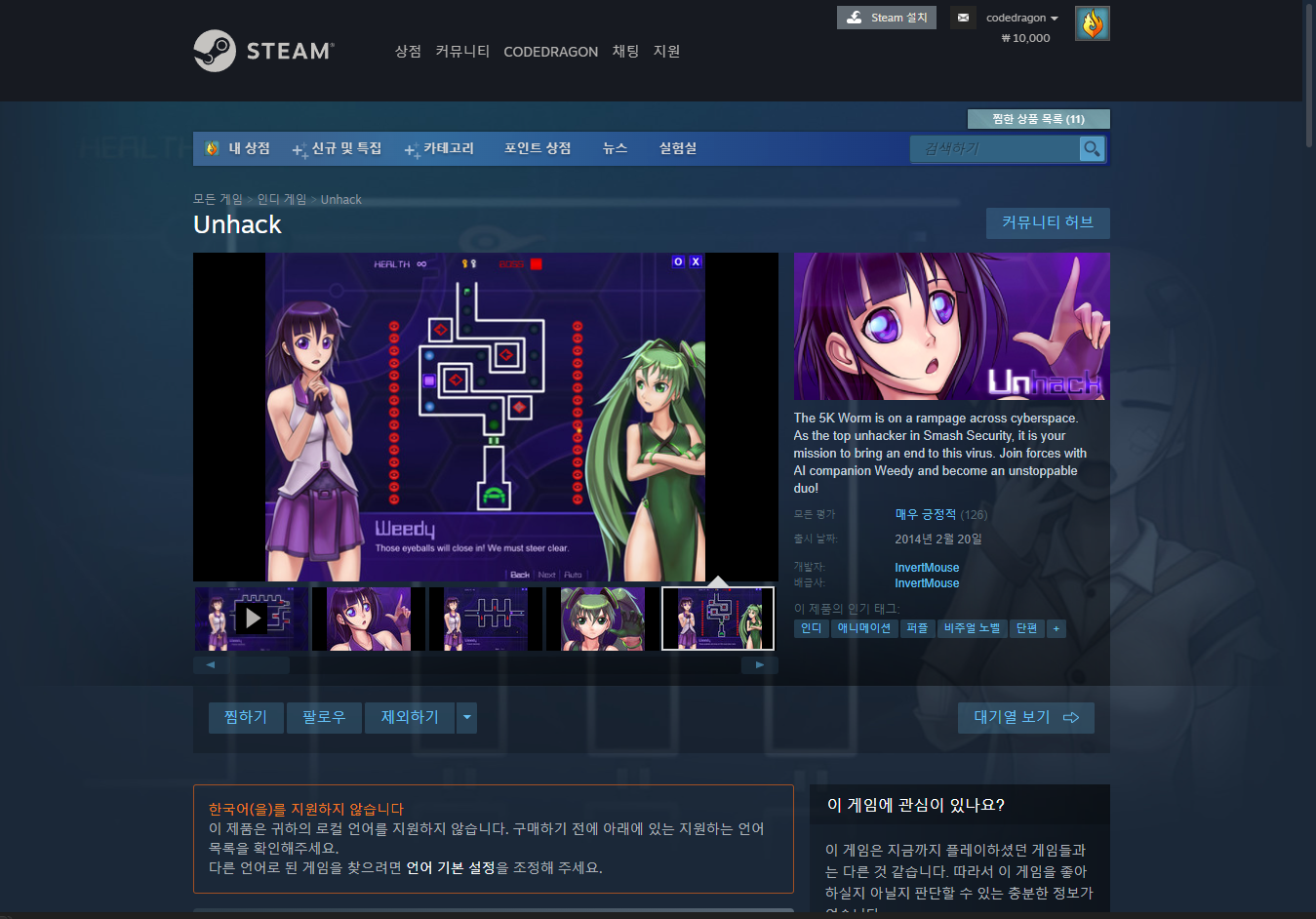Click the flame profile avatar
The image size is (1316, 919).
(1093, 23)
